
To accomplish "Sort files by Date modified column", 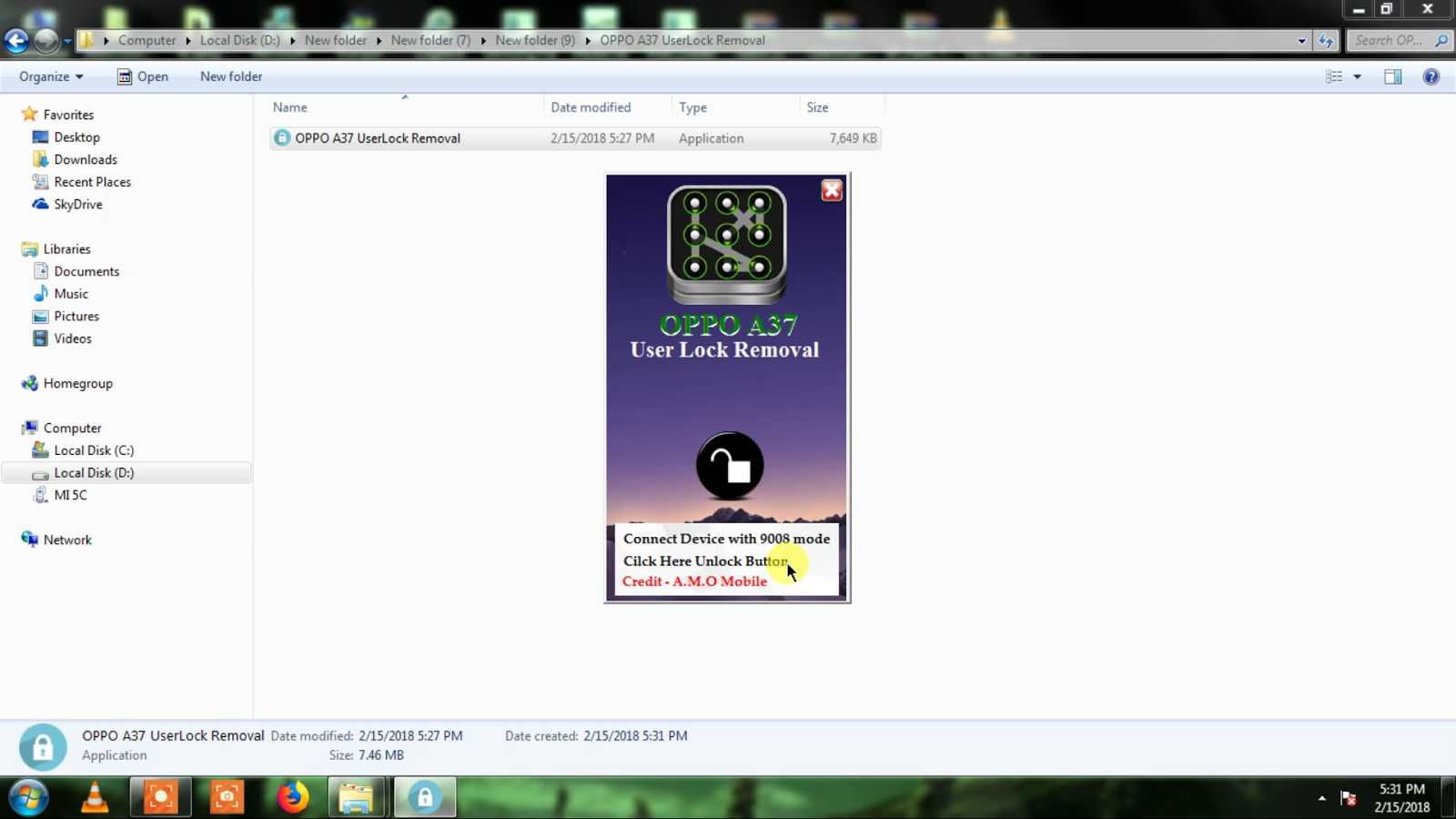I will point(608,107).
